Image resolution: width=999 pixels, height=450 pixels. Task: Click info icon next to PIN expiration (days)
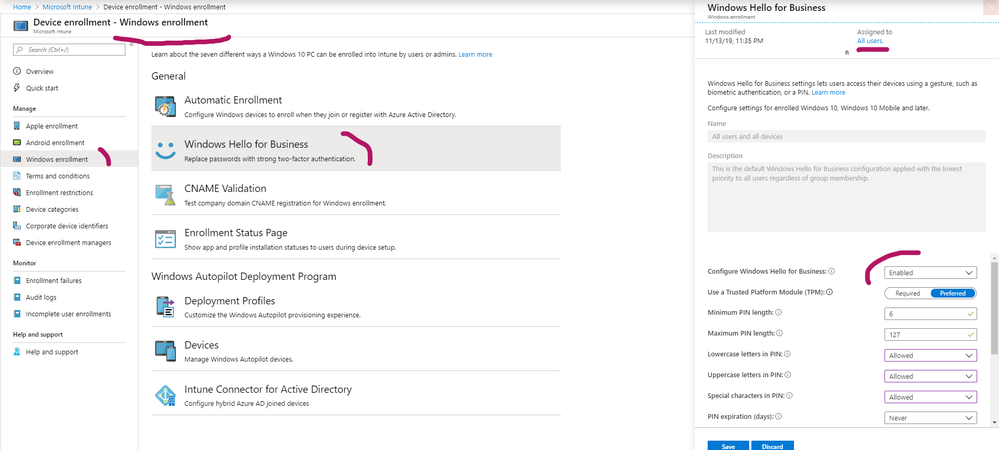(x=778, y=416)
